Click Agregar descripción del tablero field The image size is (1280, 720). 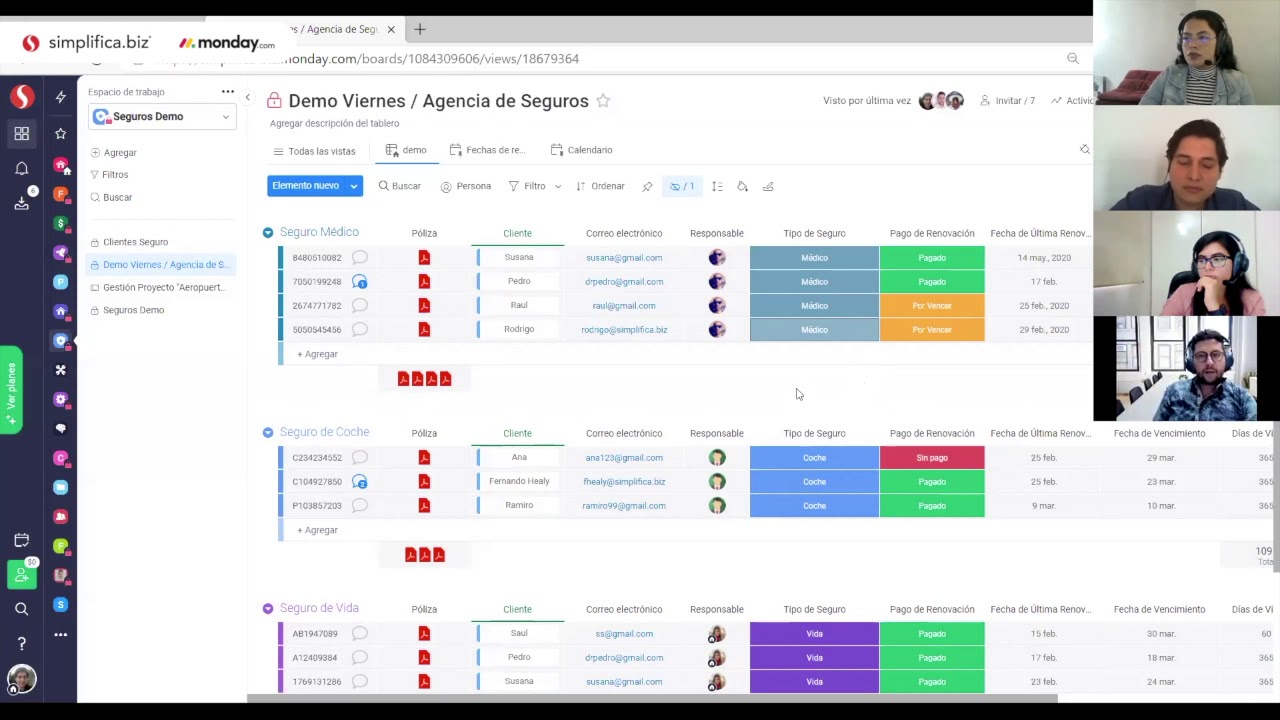334,124
